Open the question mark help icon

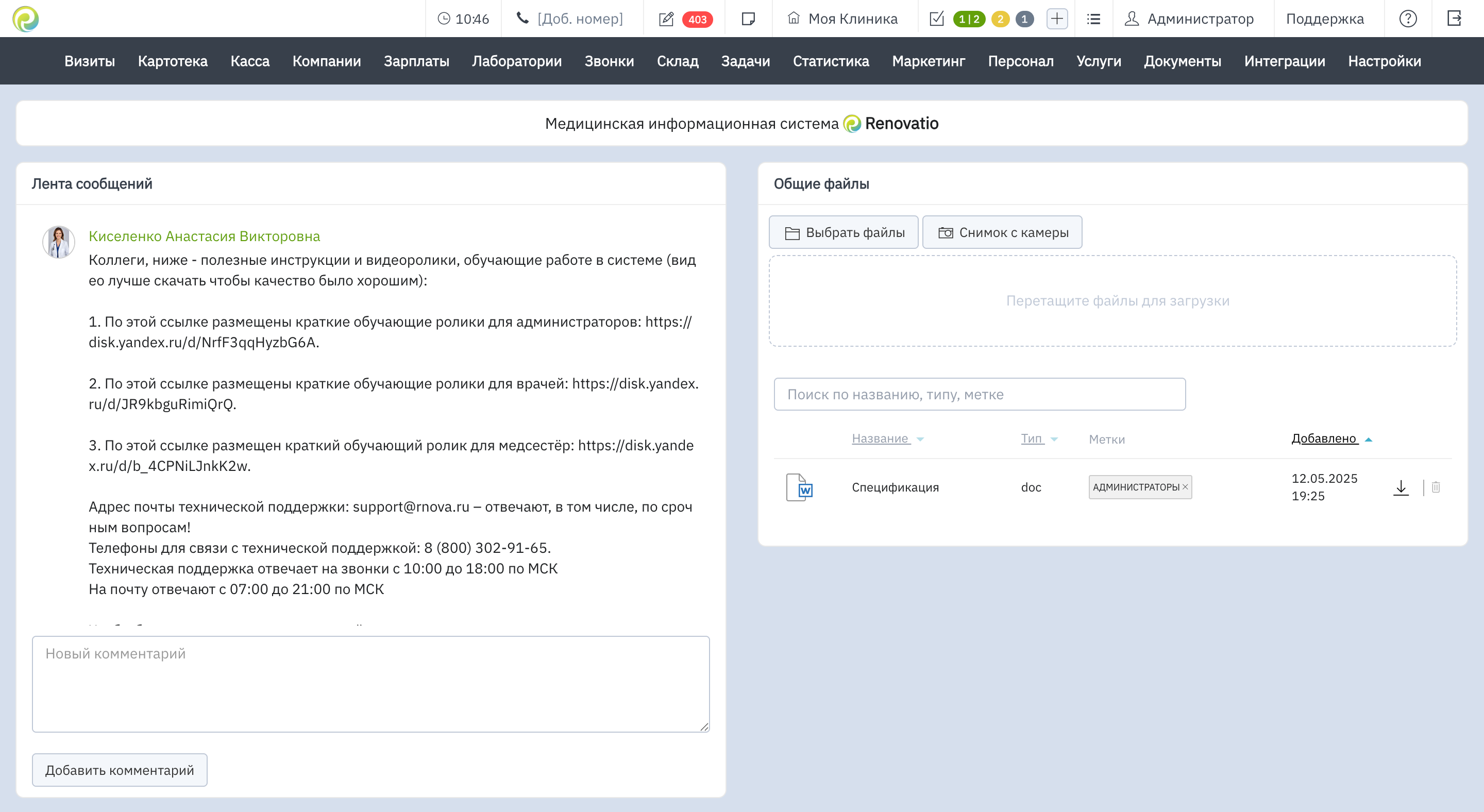coord(1408,19)
